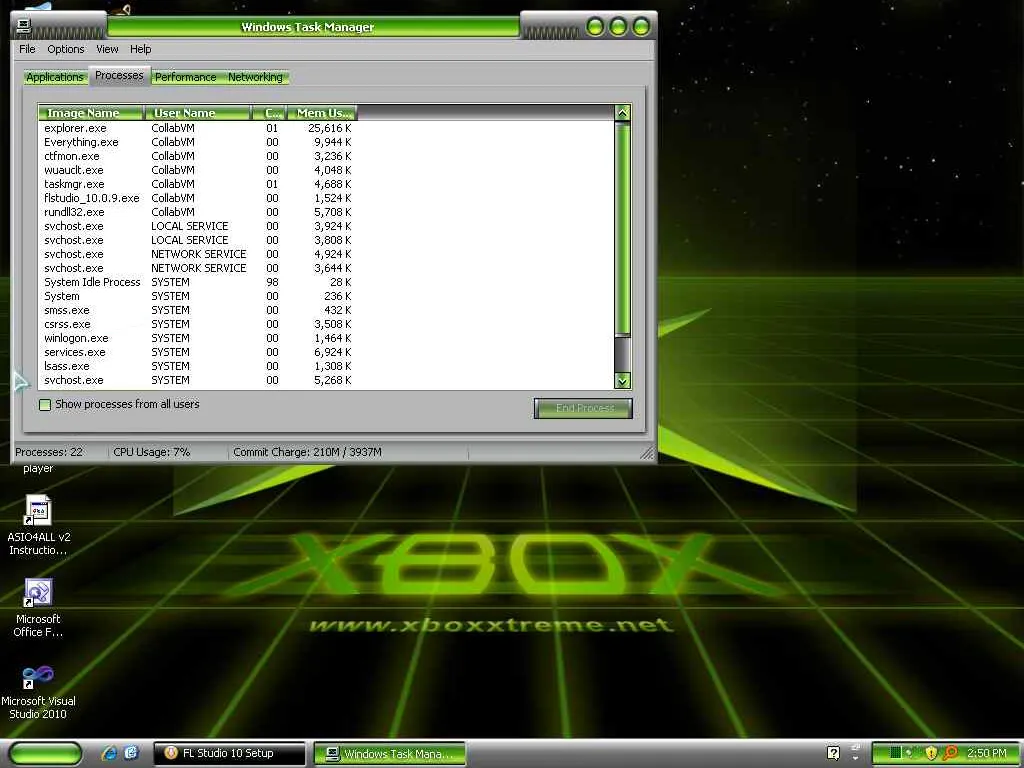The height and width of the screenshot is (768, 1024).
Task: Click the Windows Task Manager taskbar button
Action: coord(390,753)
